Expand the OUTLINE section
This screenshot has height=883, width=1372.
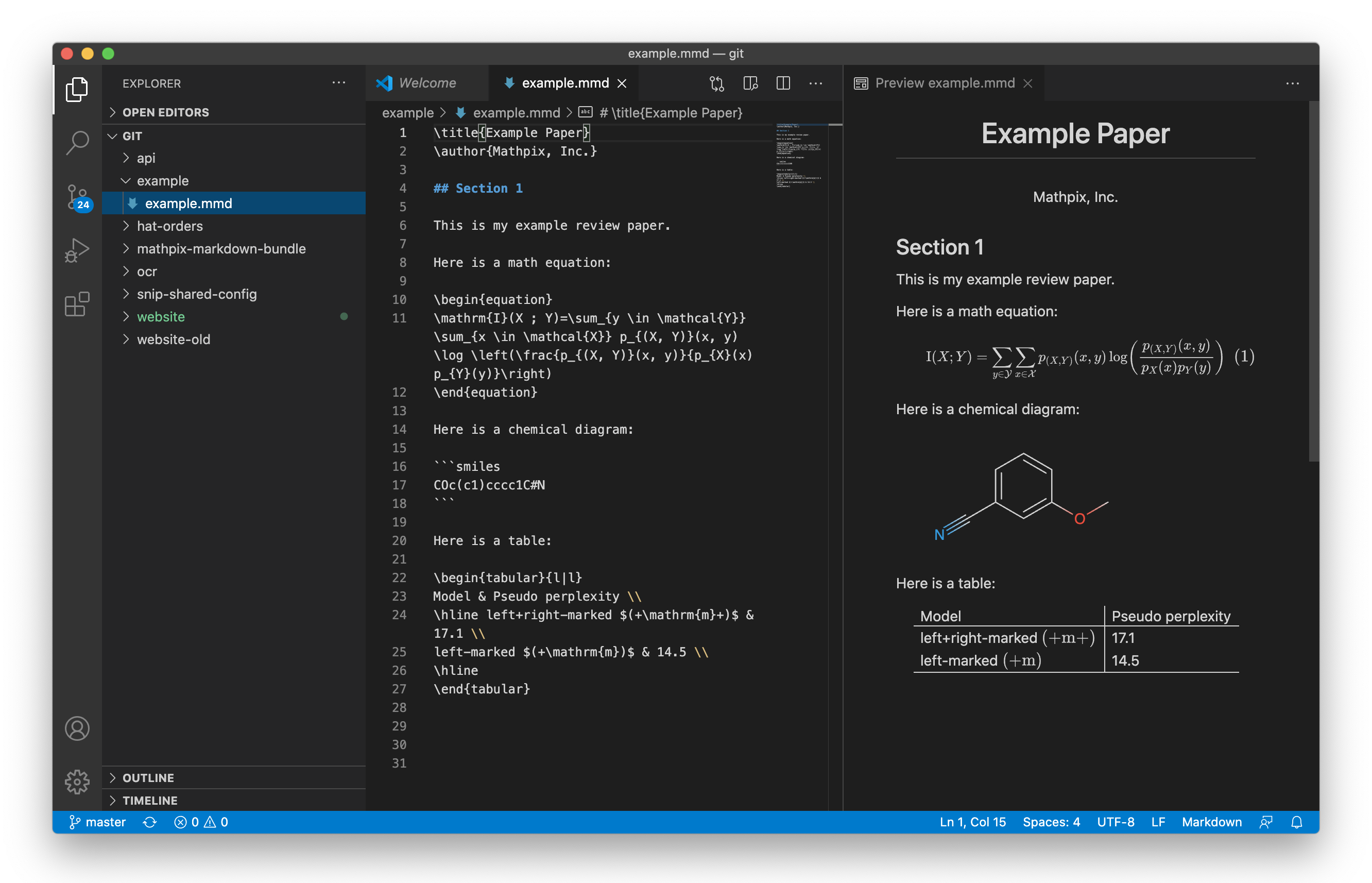click(148, 777)
